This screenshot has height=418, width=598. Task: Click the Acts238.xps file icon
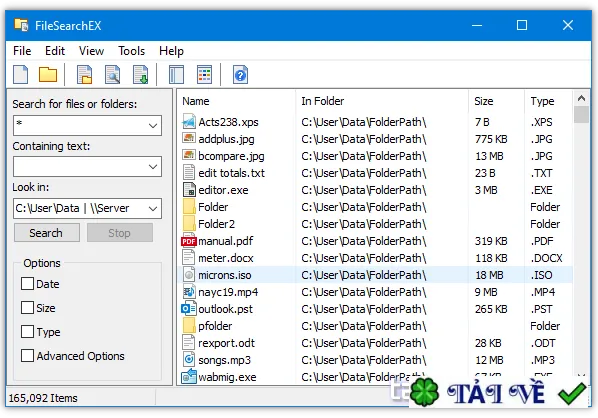click(189, 122)
